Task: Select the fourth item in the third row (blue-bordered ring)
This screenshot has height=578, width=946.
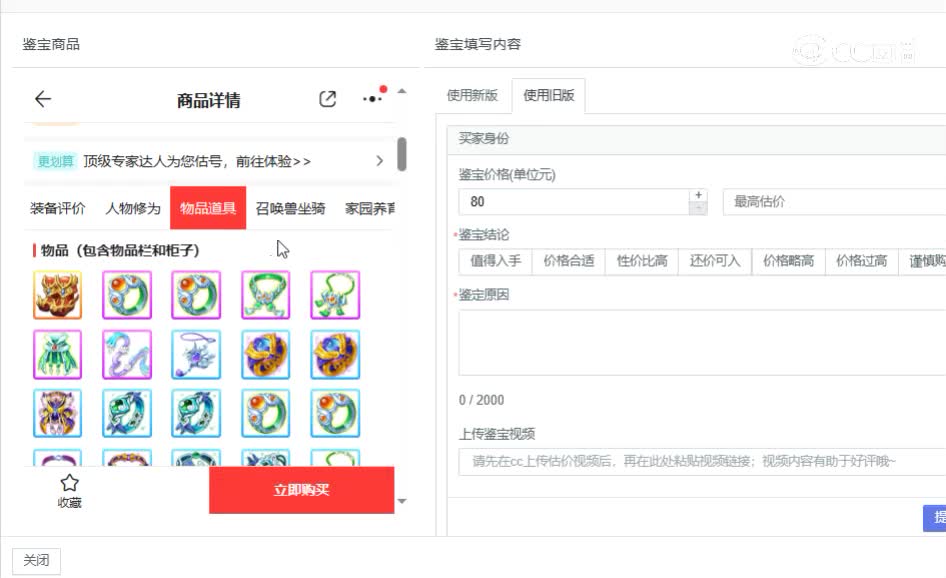Action: (265, 413)
